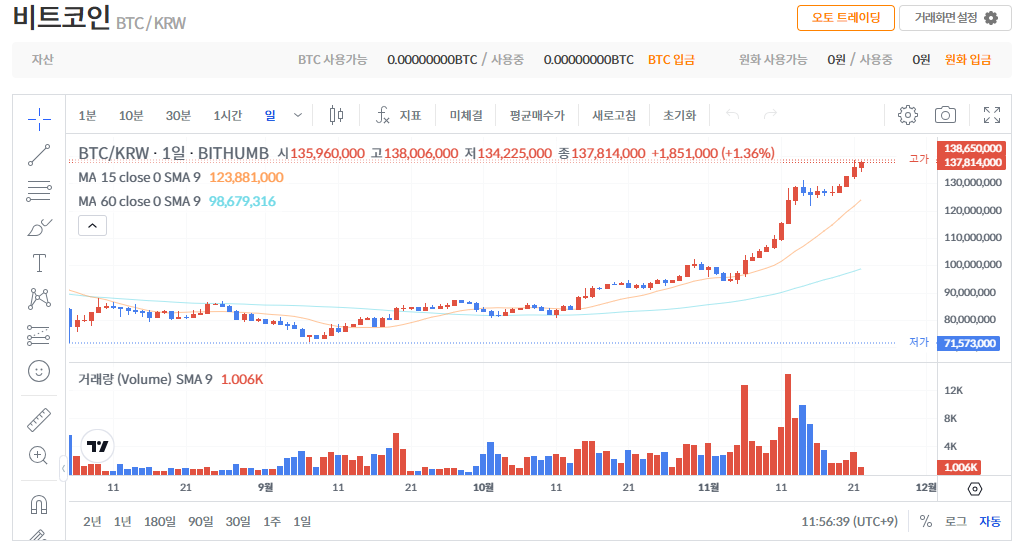Click the 138,650,000 high price label
1030x553 pixels.
(x=972, y=148)
